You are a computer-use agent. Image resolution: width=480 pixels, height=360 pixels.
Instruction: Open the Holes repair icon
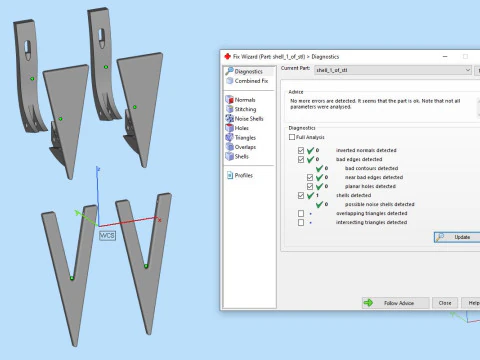tap(229, 128)
